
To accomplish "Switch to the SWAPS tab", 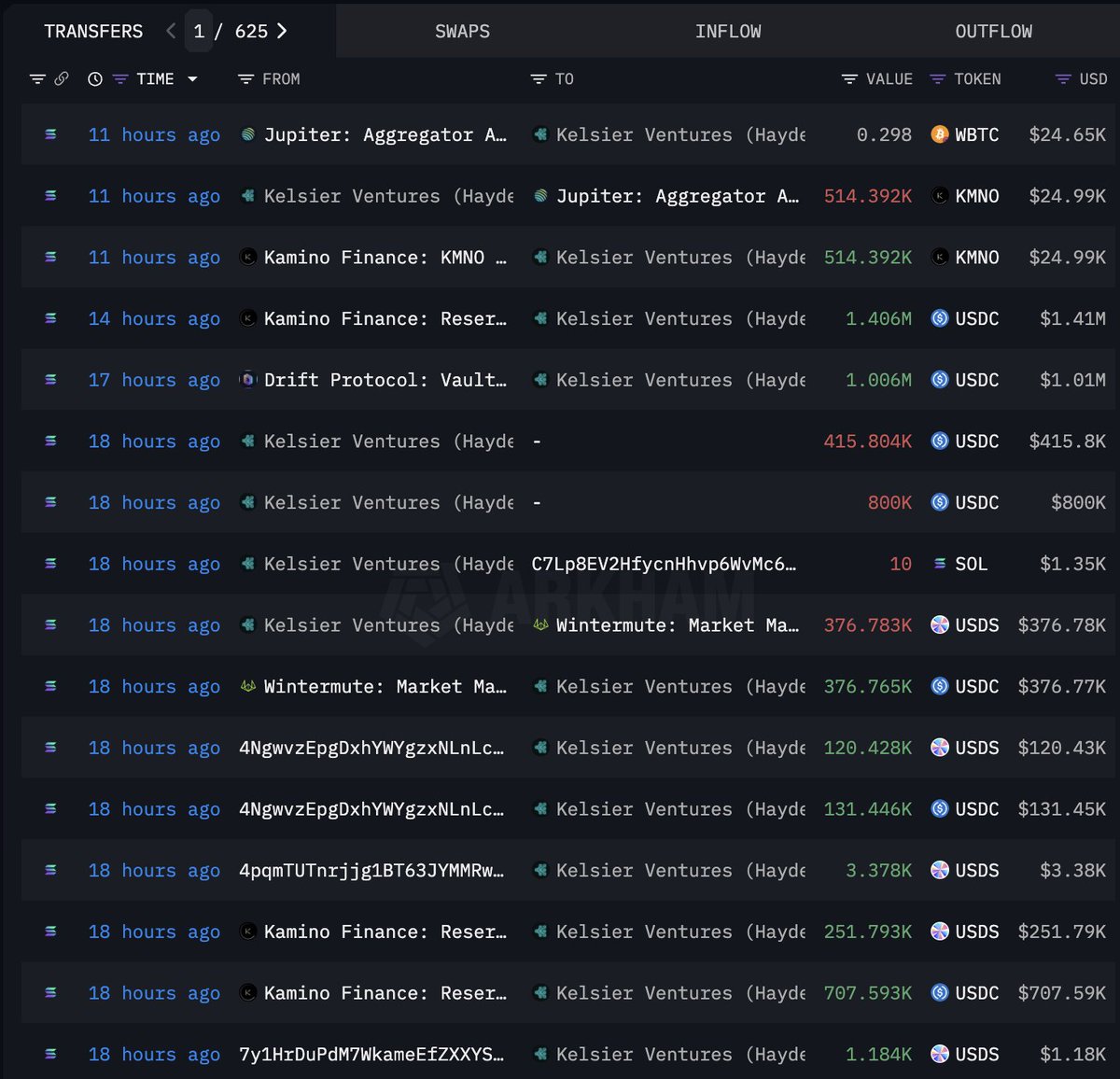I will (462, 31).
